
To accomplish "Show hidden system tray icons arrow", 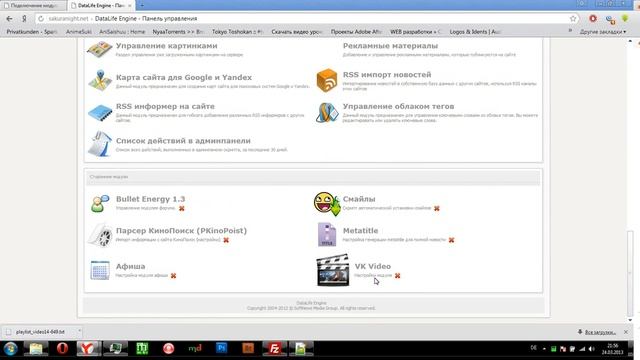I will (x=544, y=349).
